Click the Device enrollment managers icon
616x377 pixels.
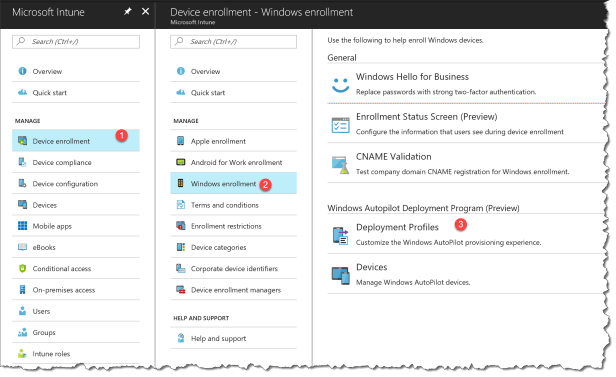coord(181,290)
